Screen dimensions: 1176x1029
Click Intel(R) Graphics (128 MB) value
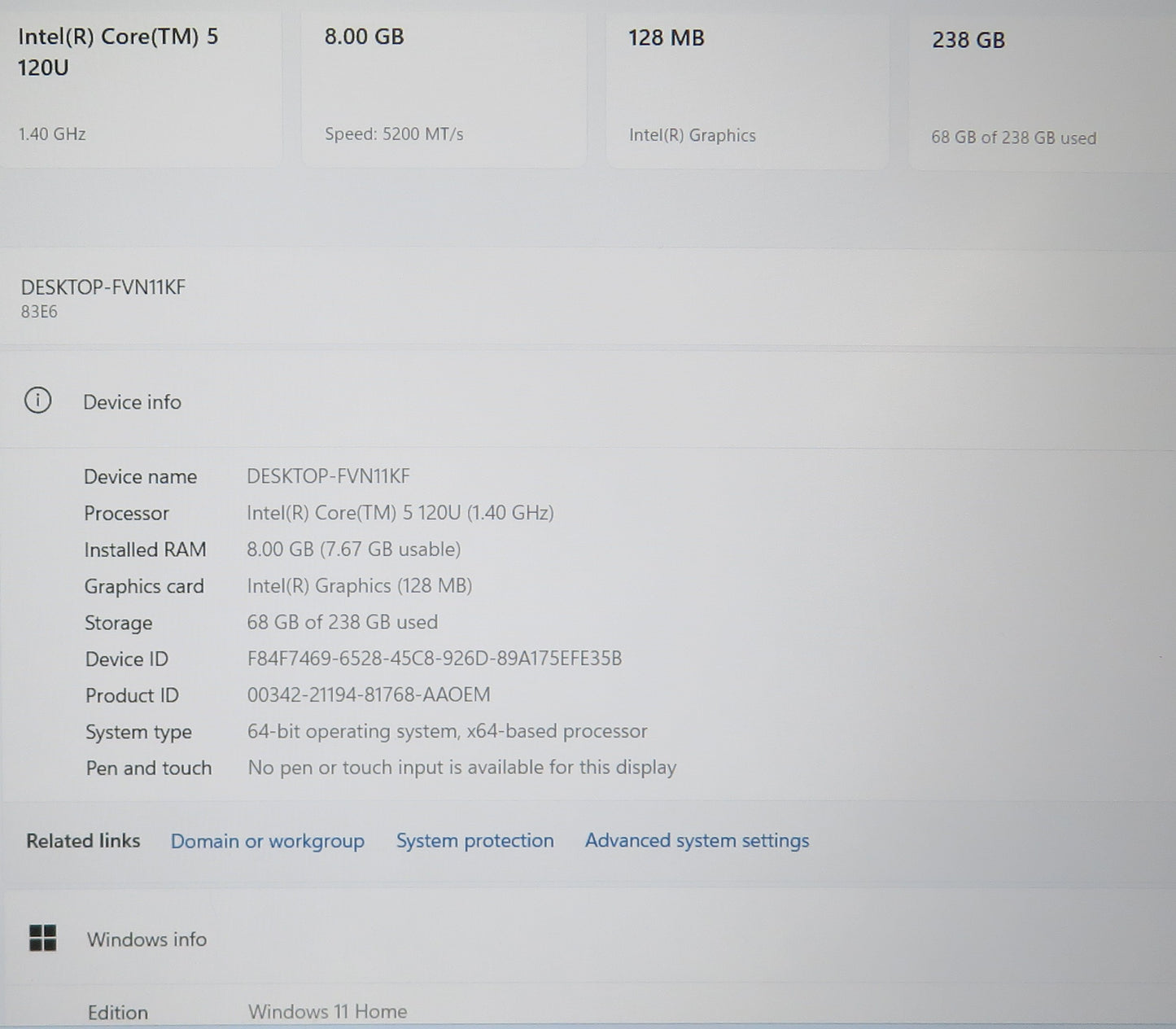(359, 585)
